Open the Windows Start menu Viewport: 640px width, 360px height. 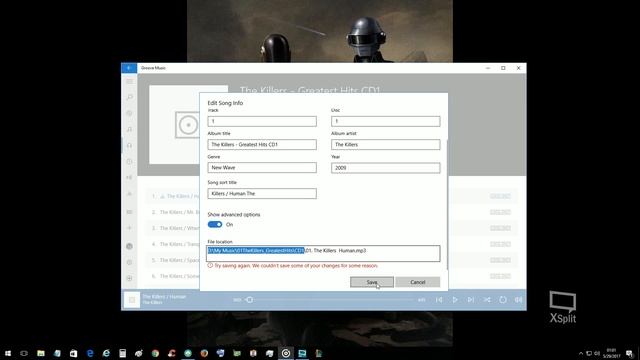8,353
